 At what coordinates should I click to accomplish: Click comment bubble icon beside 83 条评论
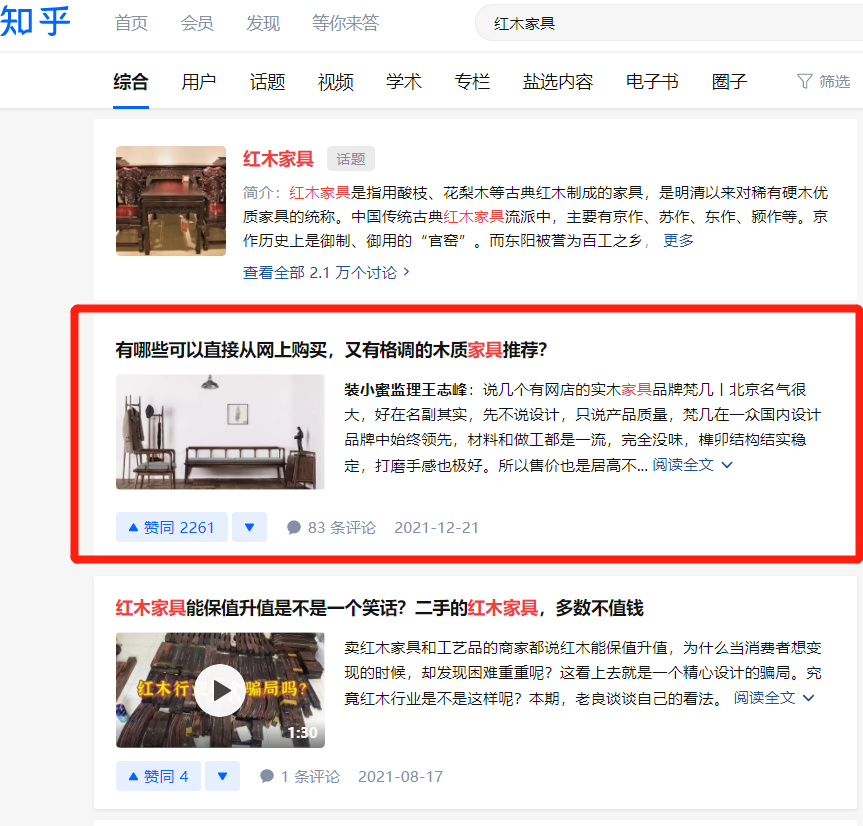click(294, 528)
